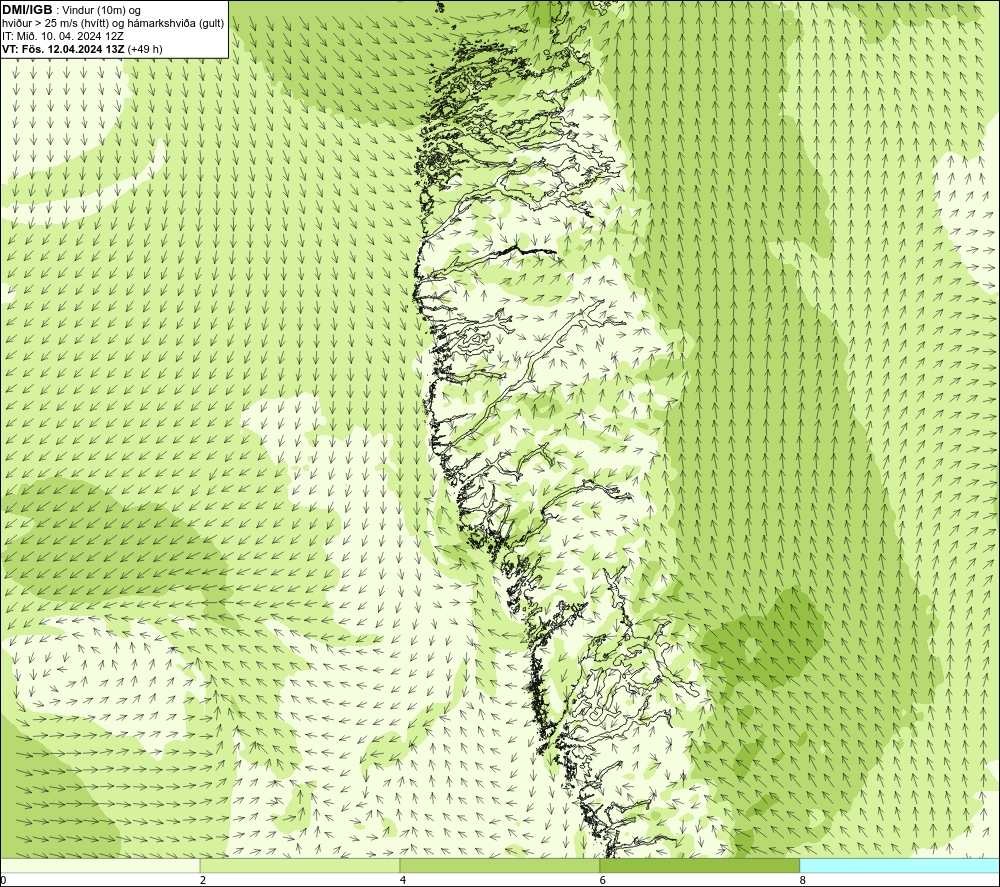Click the '0' scale label
This screenshot has height=887, width=1000.
pyautogui.click(x=4, y=881)
